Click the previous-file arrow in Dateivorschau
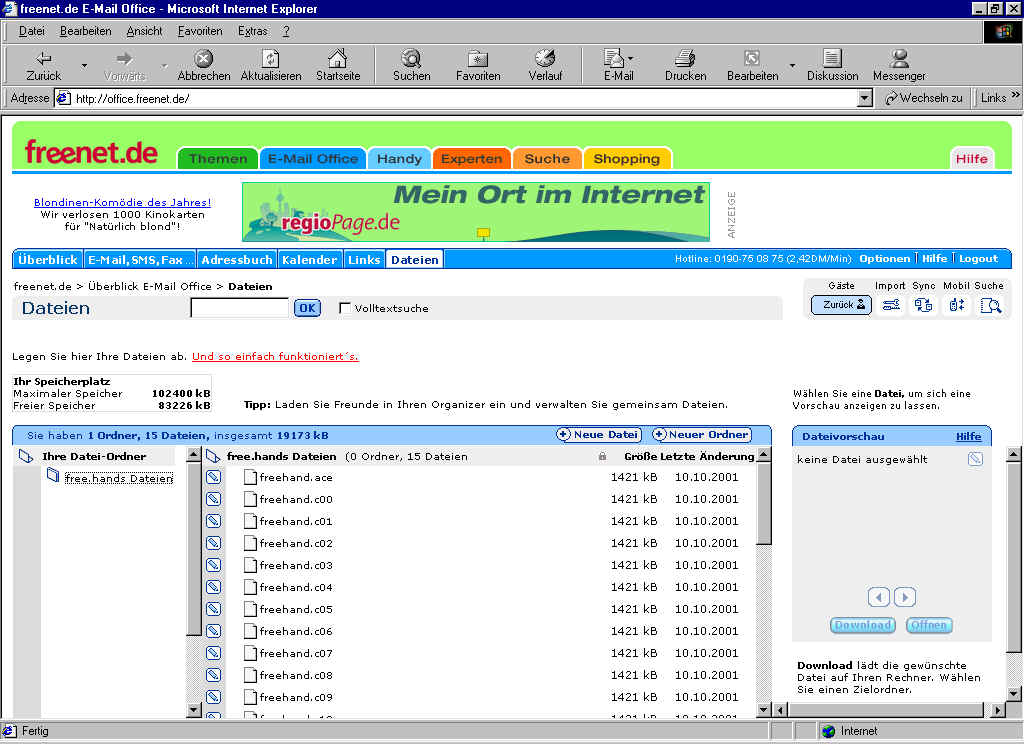 [x=879, y=597]
